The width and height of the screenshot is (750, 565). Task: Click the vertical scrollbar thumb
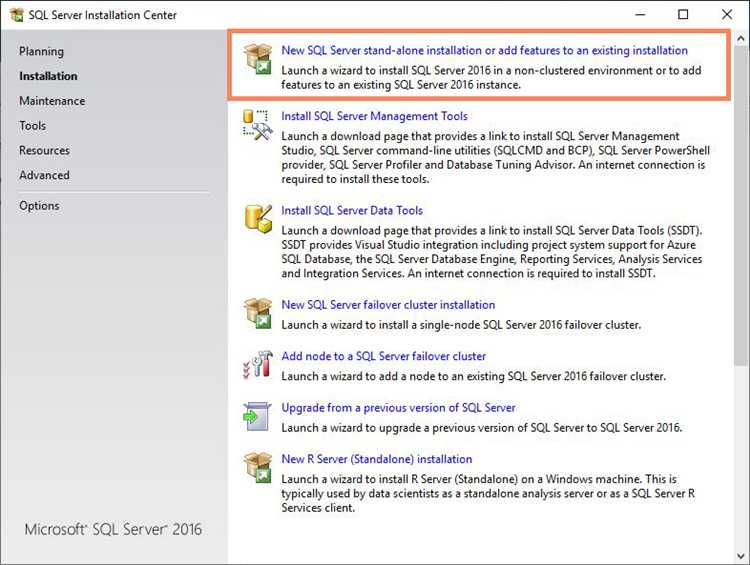coord(741,206)
